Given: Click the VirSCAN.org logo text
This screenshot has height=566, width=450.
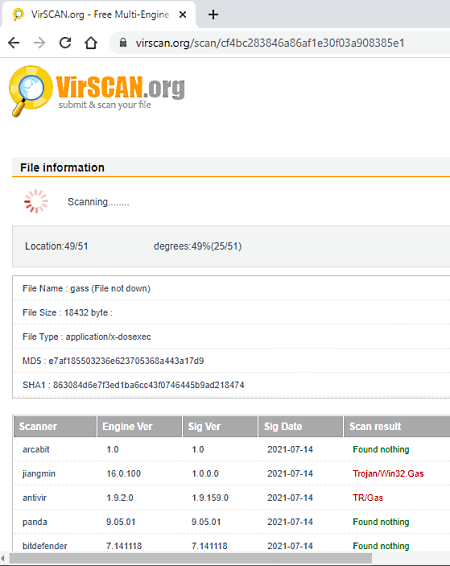Looking at the screenshot, I should tap(121, 87).
